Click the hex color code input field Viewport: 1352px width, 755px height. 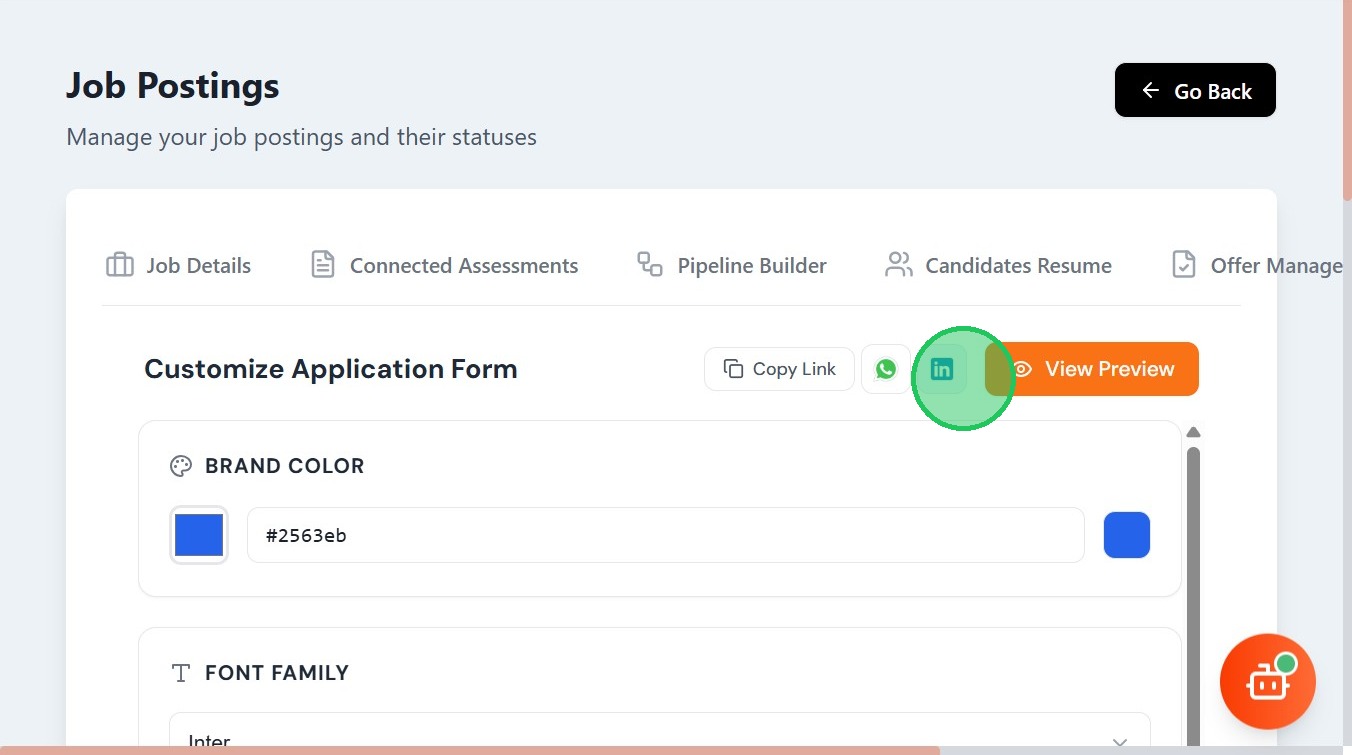(665, 535)
